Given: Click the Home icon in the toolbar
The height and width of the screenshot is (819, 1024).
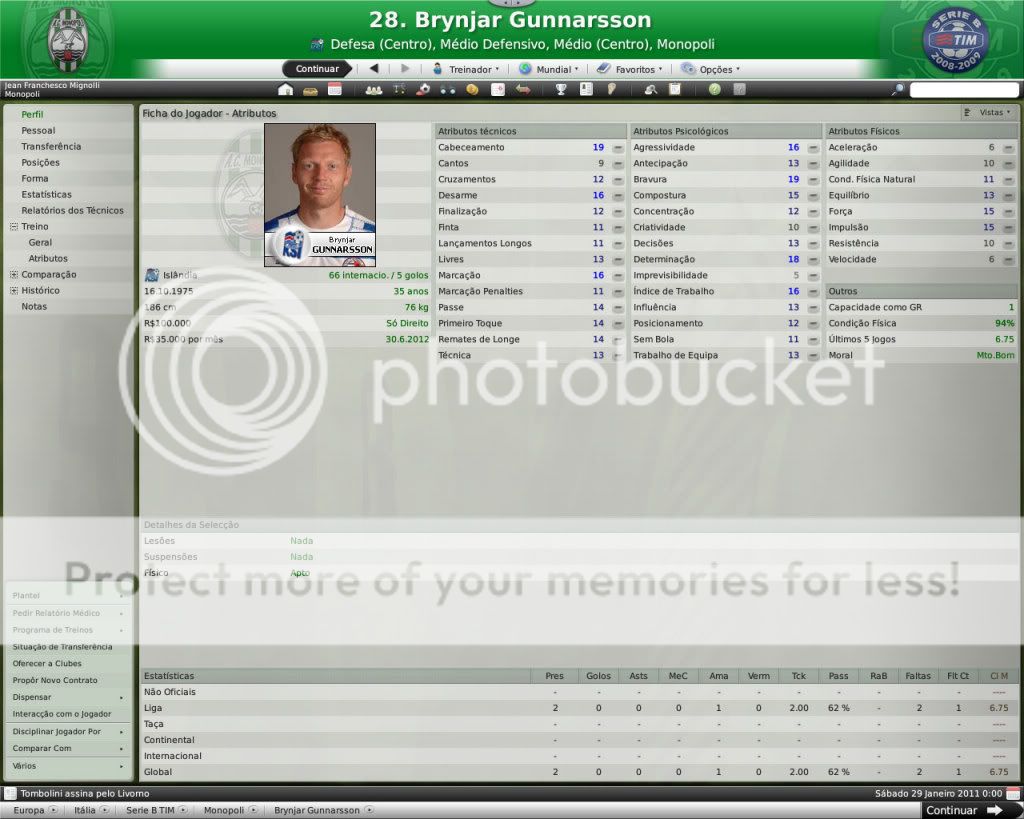Looking at the screenshot, I should tap(286, 89).
